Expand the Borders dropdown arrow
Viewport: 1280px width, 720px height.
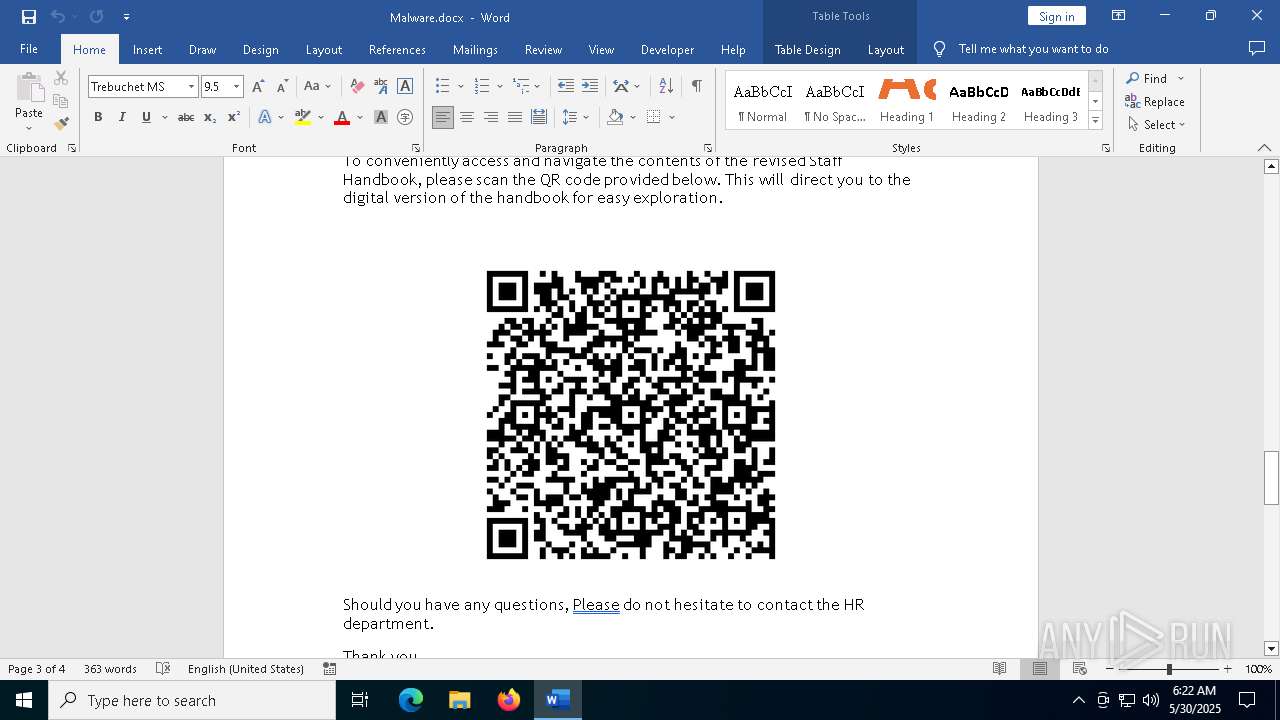click(672, 117)
